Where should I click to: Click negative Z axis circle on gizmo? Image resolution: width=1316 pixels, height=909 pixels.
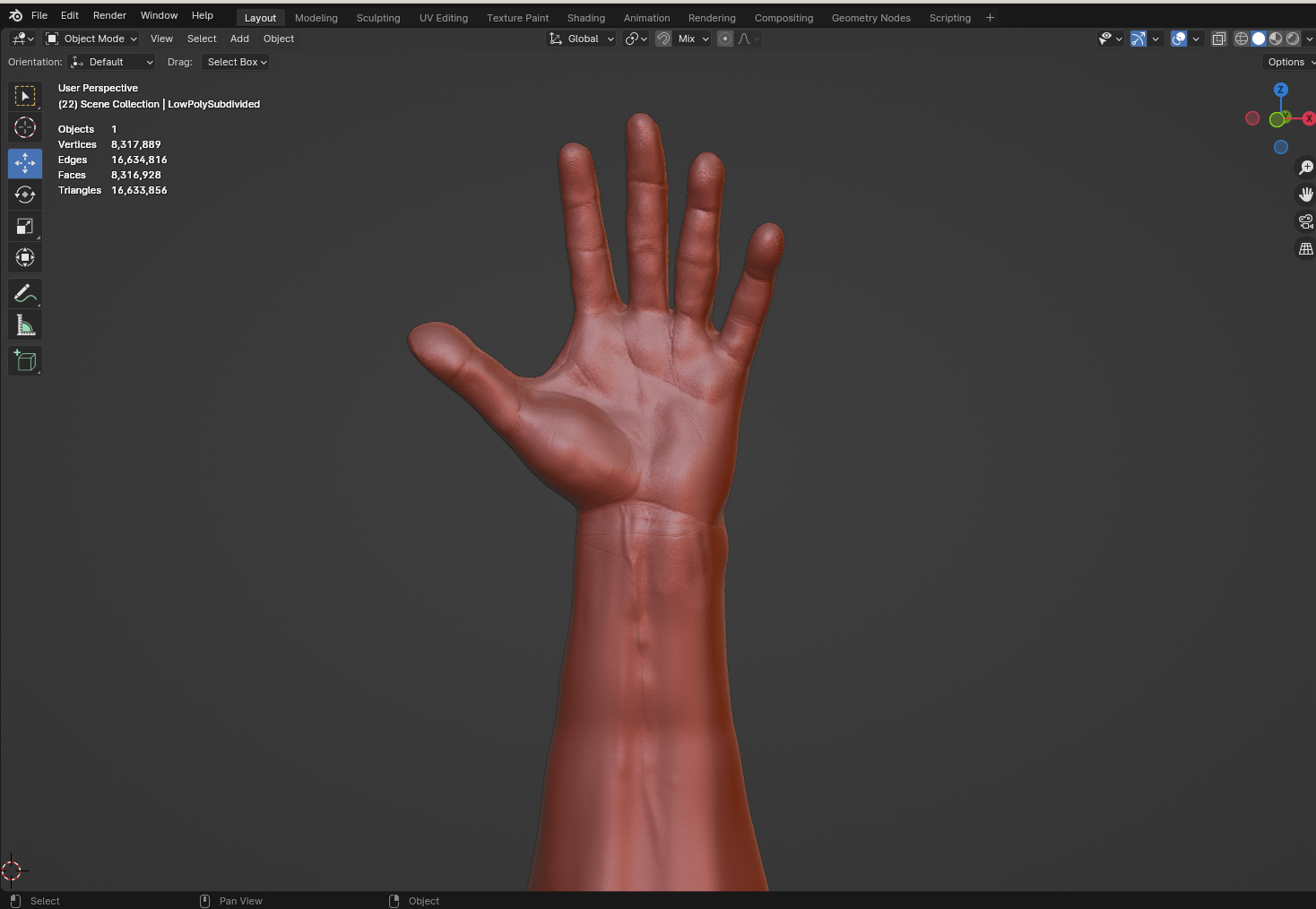point(1281,147)
